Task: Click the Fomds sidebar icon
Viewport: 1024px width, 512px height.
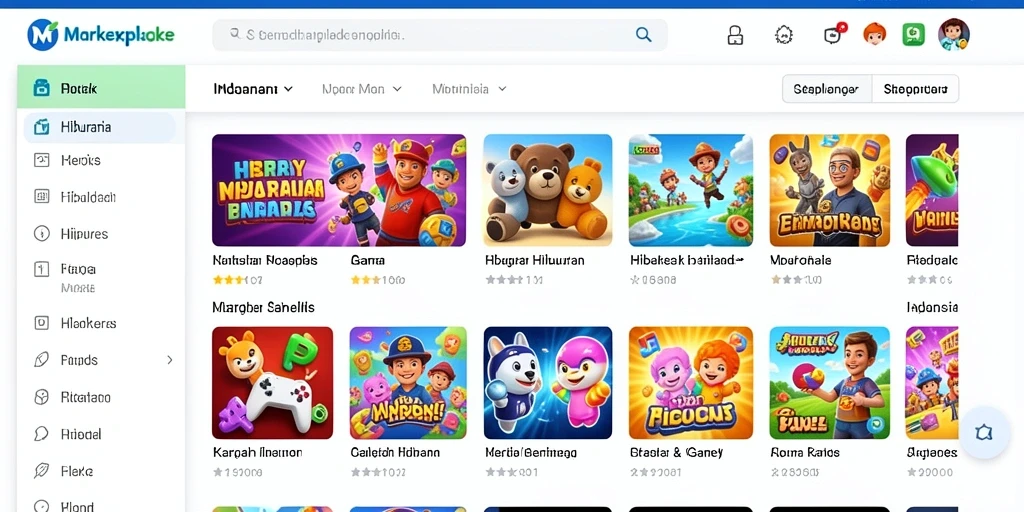Action: click(41, 360)
